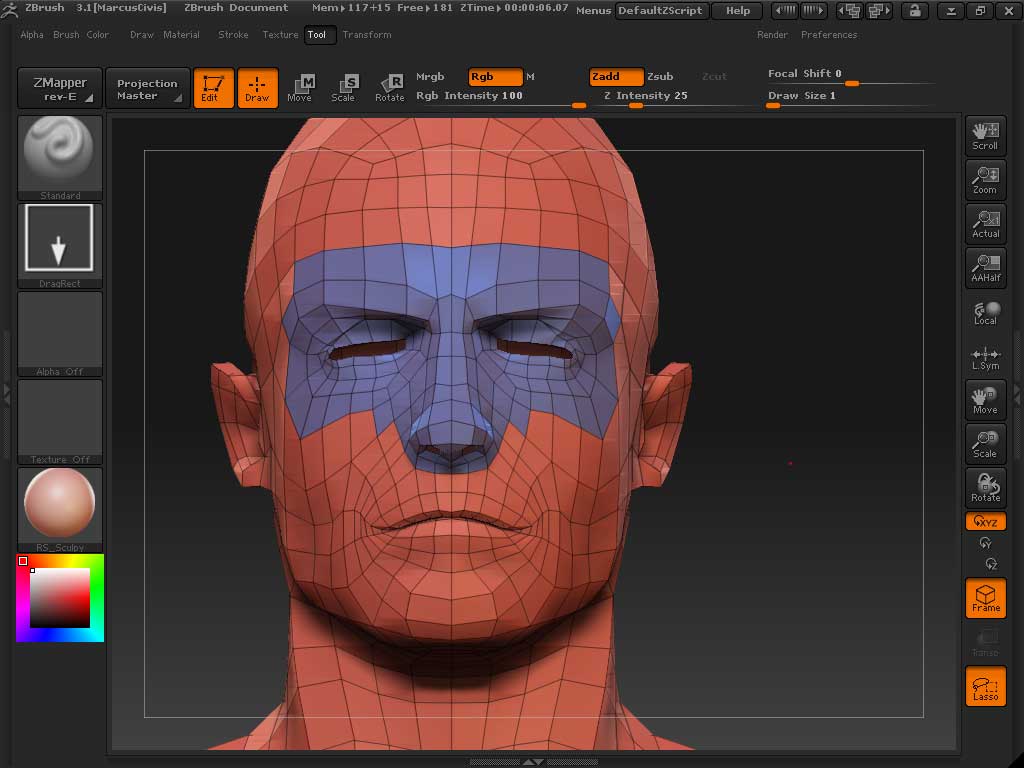This screenshot has width=1024, height=768.
Task: Click the Scale navigation icon in right shelf
Action: [x=985, y=443]
